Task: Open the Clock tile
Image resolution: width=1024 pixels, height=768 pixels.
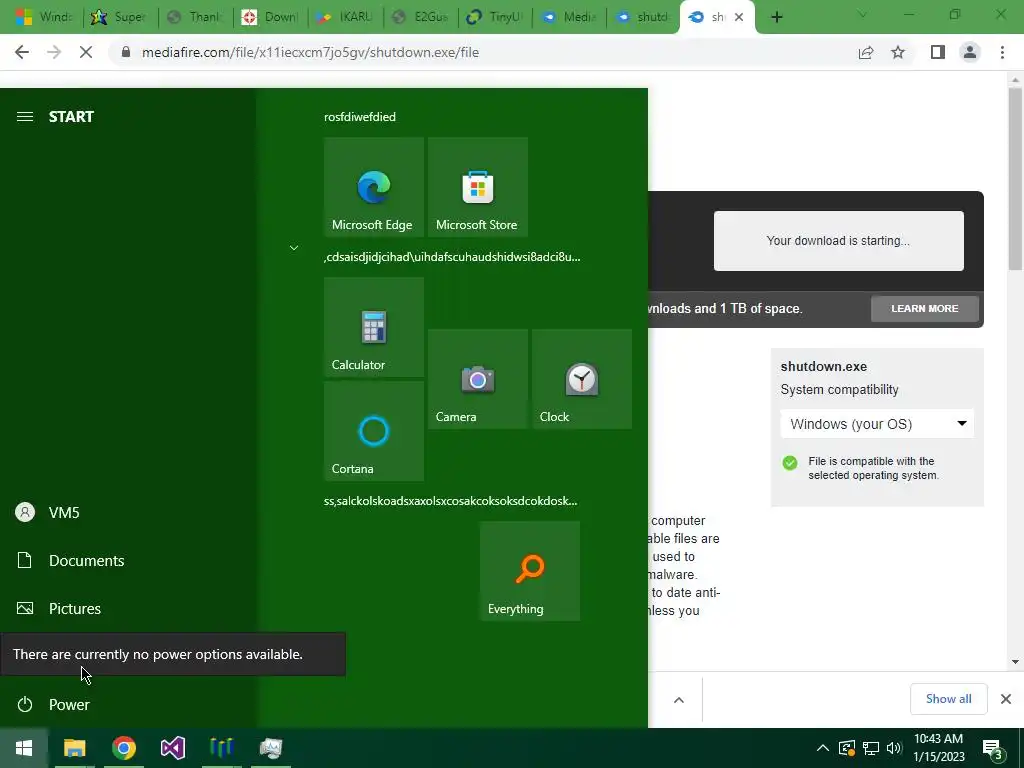Action: (x=581, y=379)
